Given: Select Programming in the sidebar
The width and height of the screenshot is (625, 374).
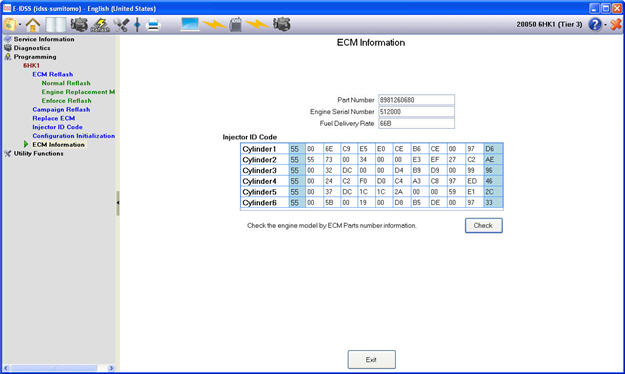Looking at the screenshot, I should pos(35,57).
